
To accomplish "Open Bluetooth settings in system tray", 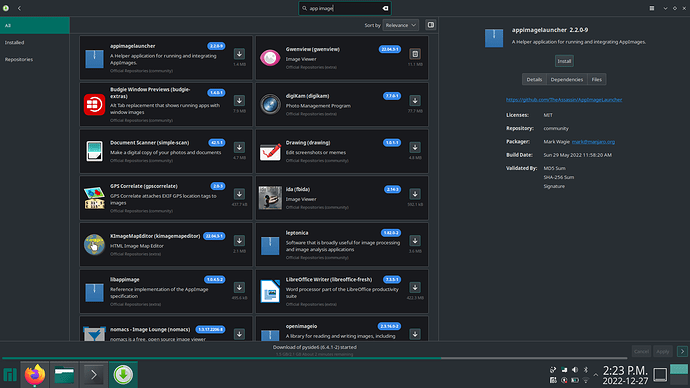I will [x=586, y=370].
